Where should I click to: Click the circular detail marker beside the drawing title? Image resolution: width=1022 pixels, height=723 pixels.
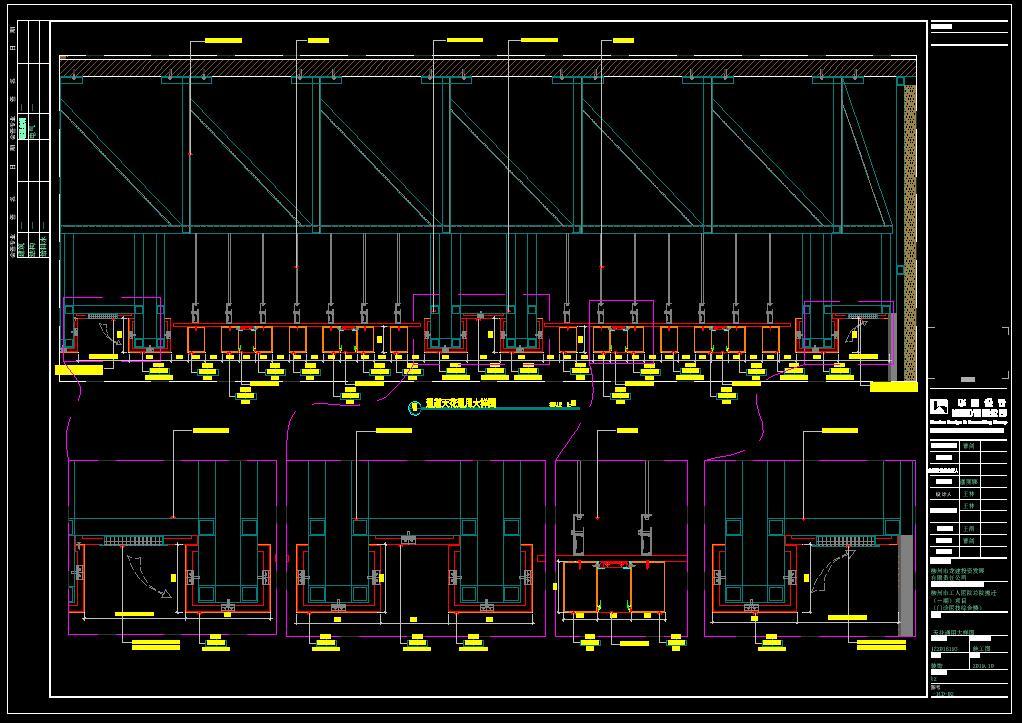414,408
